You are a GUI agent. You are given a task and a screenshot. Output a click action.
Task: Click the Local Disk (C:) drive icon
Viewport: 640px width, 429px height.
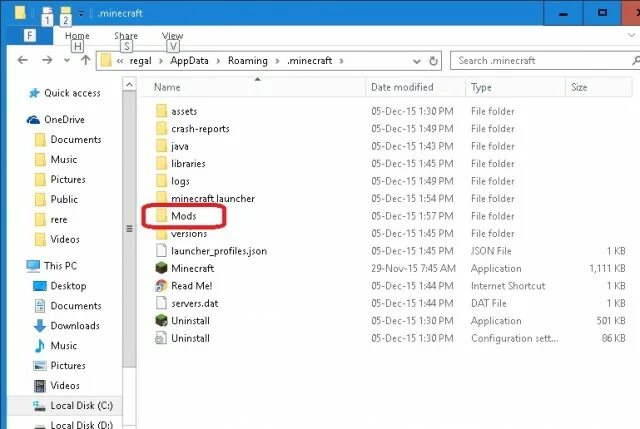point(39,405)
